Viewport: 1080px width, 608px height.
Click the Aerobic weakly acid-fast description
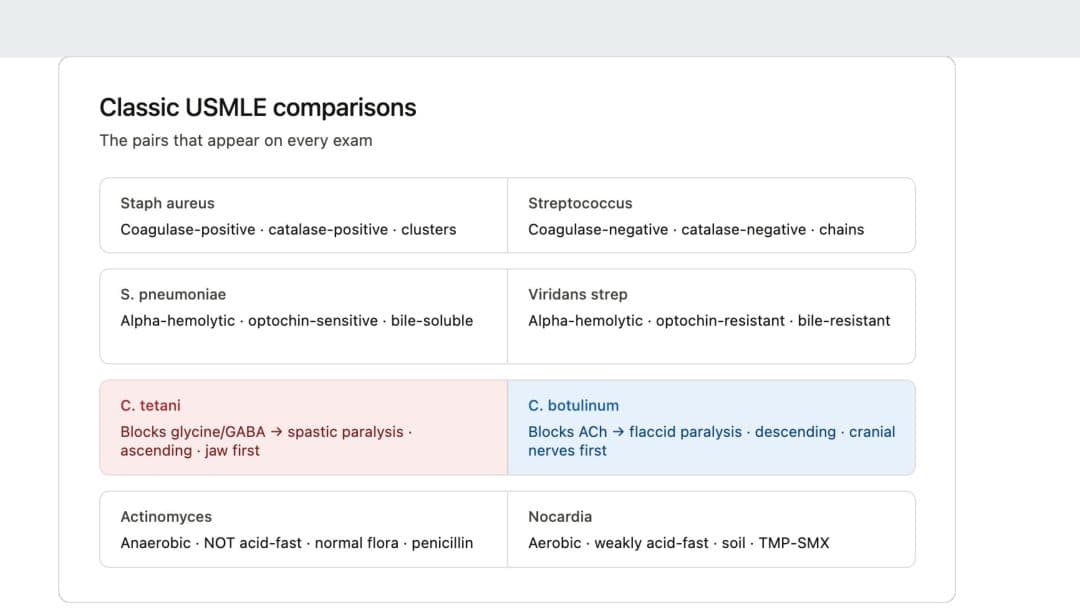[678, 543]
